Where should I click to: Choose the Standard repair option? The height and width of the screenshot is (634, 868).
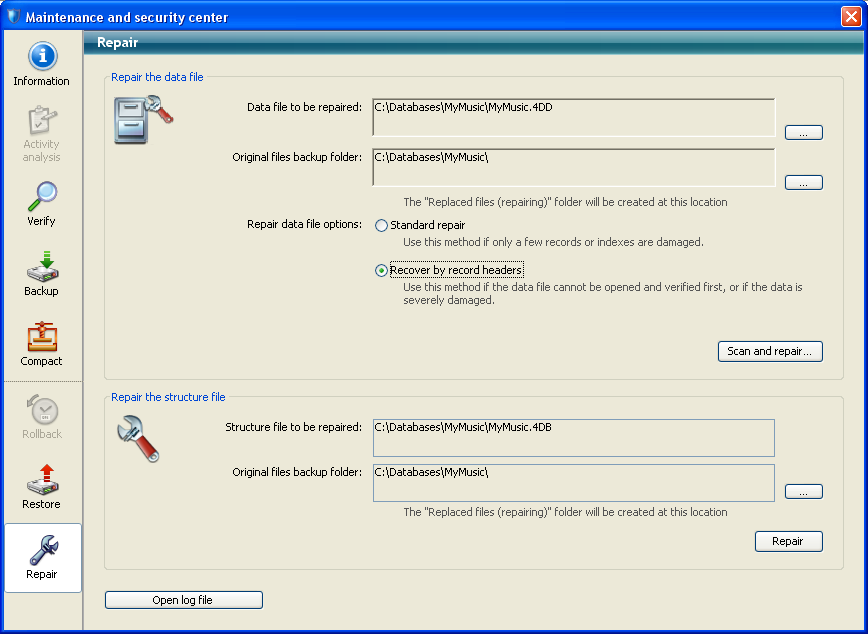381,226
